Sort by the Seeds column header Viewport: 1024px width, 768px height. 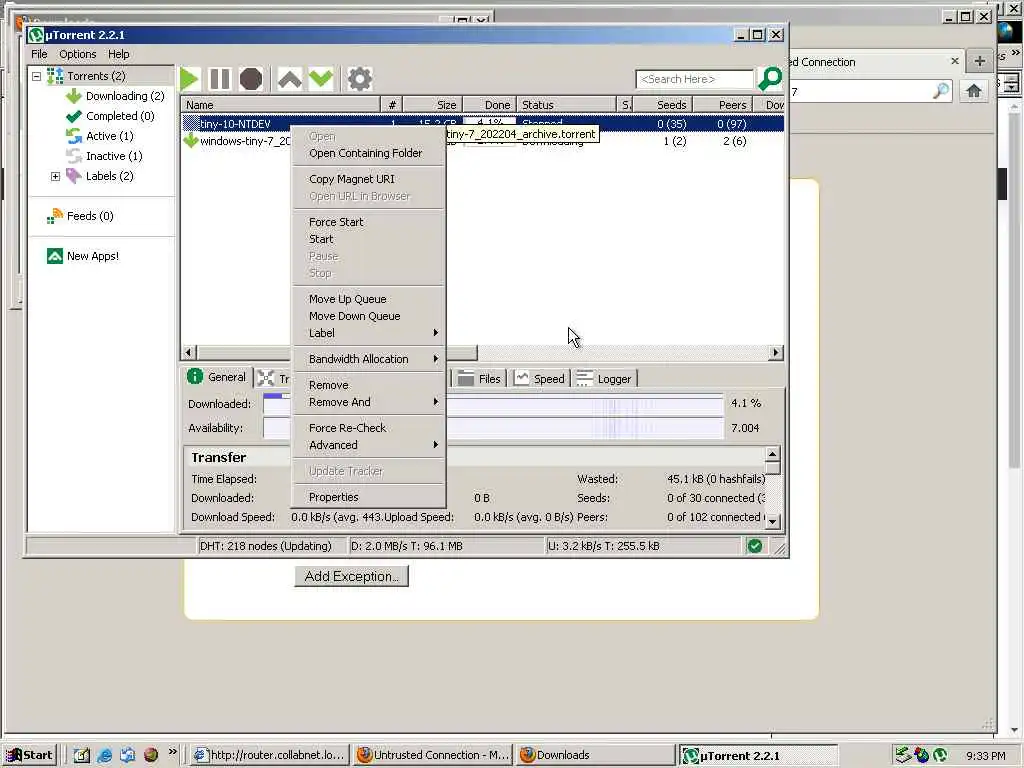pos(663,105)
